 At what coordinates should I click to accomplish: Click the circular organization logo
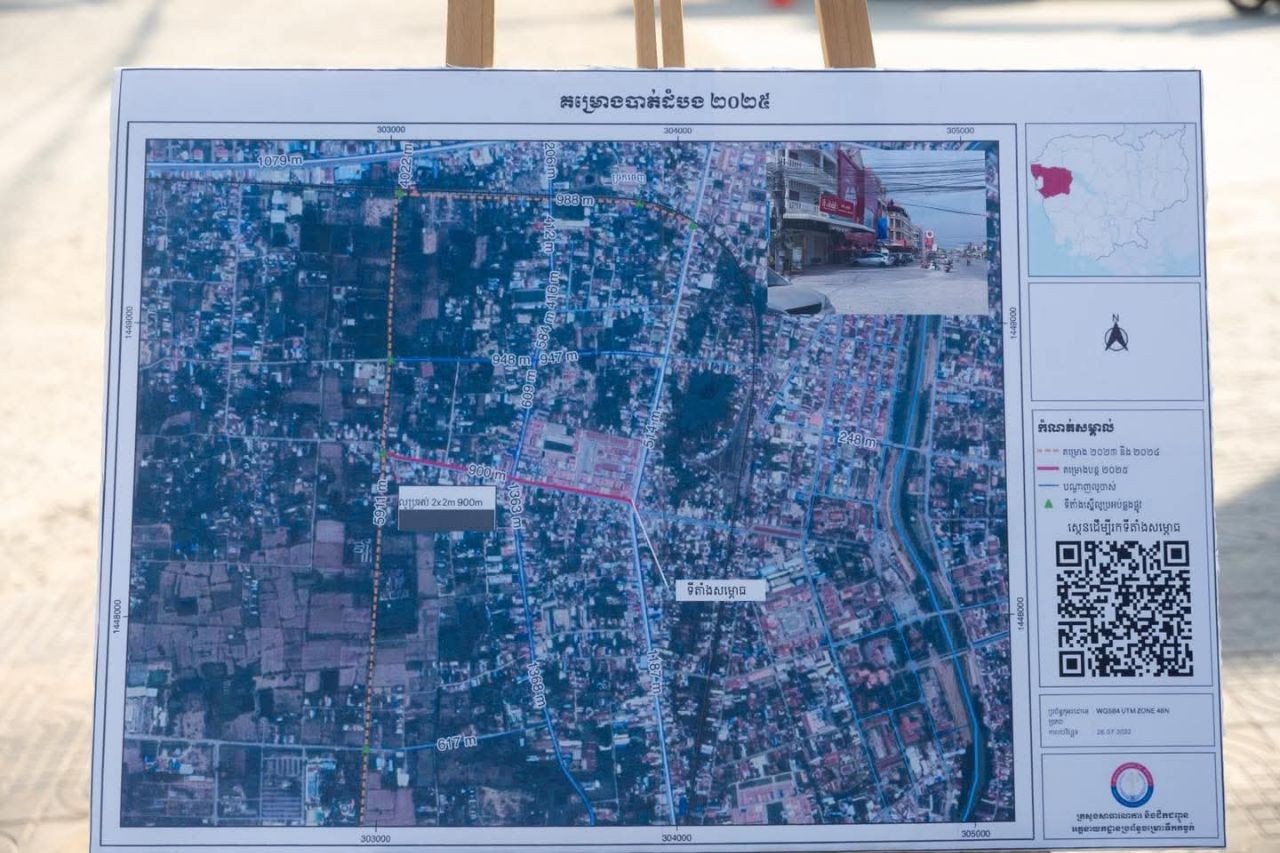pyautogui.click(x=1132, y=784)
